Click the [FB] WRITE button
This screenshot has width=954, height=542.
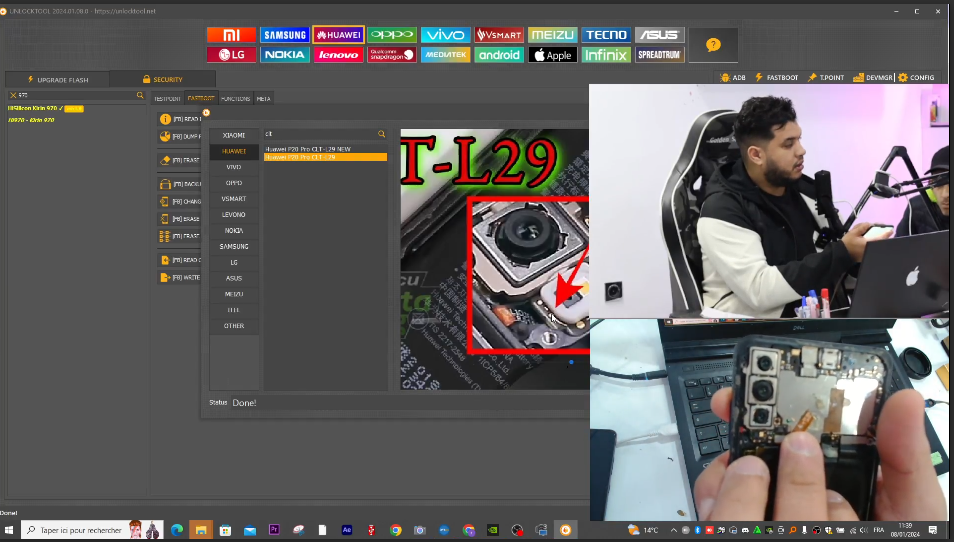[x=179, y=277]
